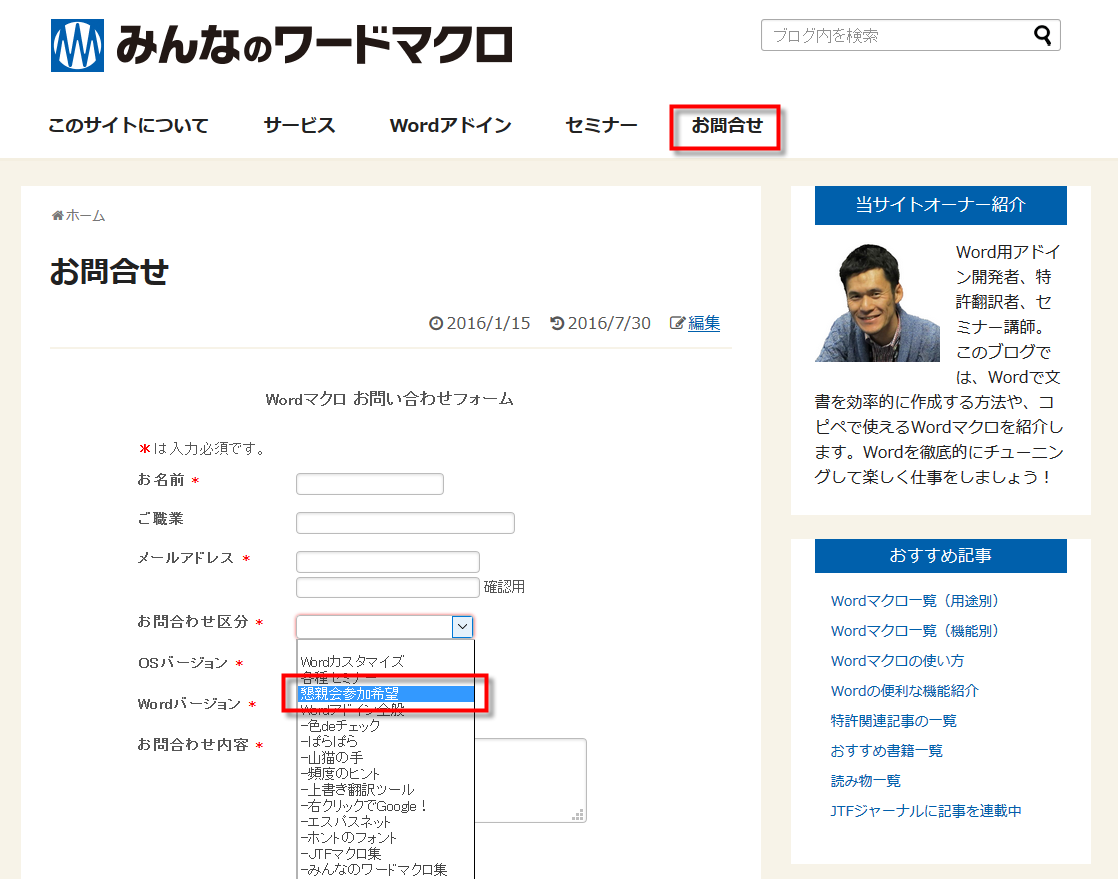Click the ご職業 text field
Image resolution: width=1118 pixels, height=879 pixels.
pyautogui.click(x=405, y=523)
